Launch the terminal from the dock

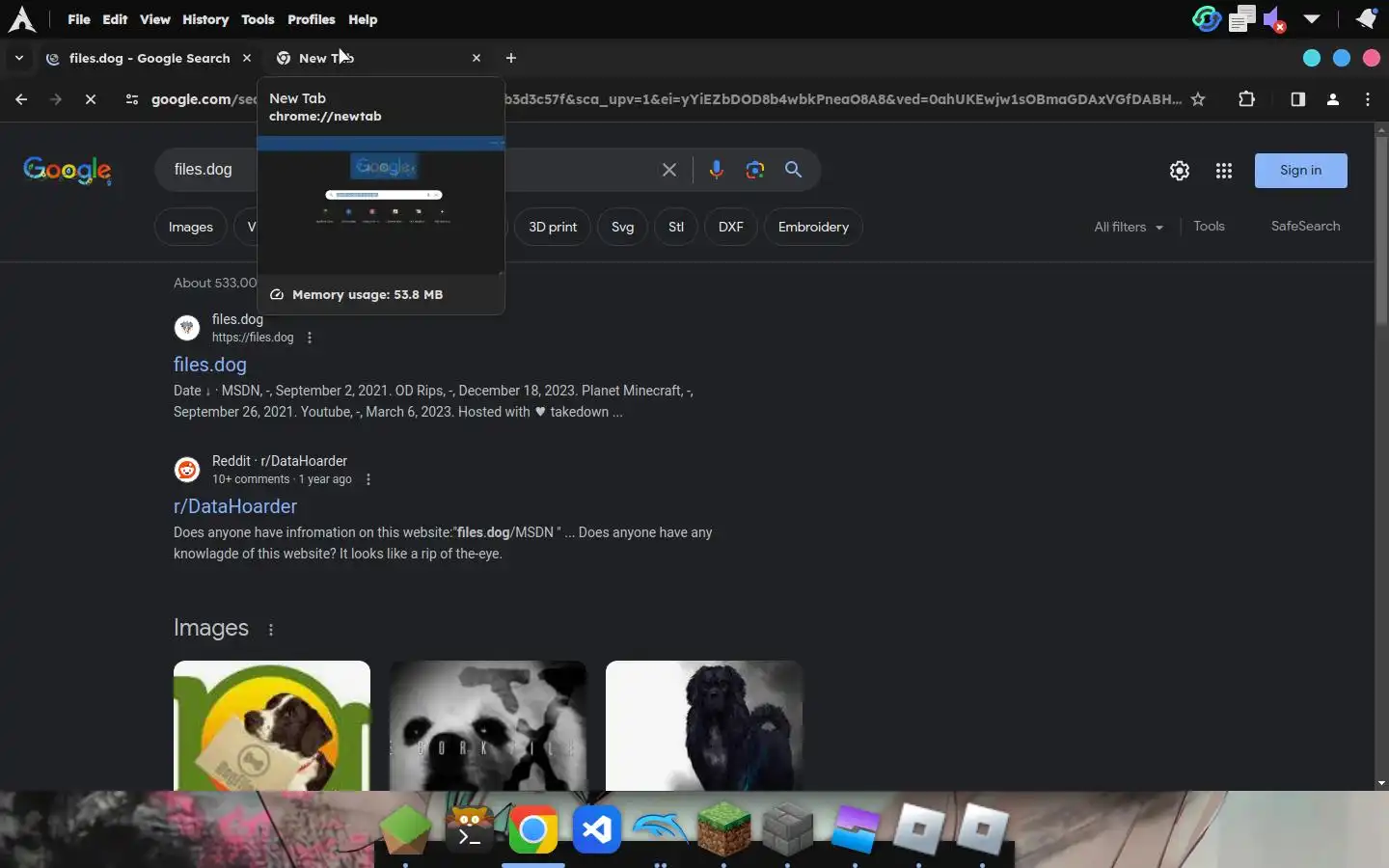tap(469, 829)
